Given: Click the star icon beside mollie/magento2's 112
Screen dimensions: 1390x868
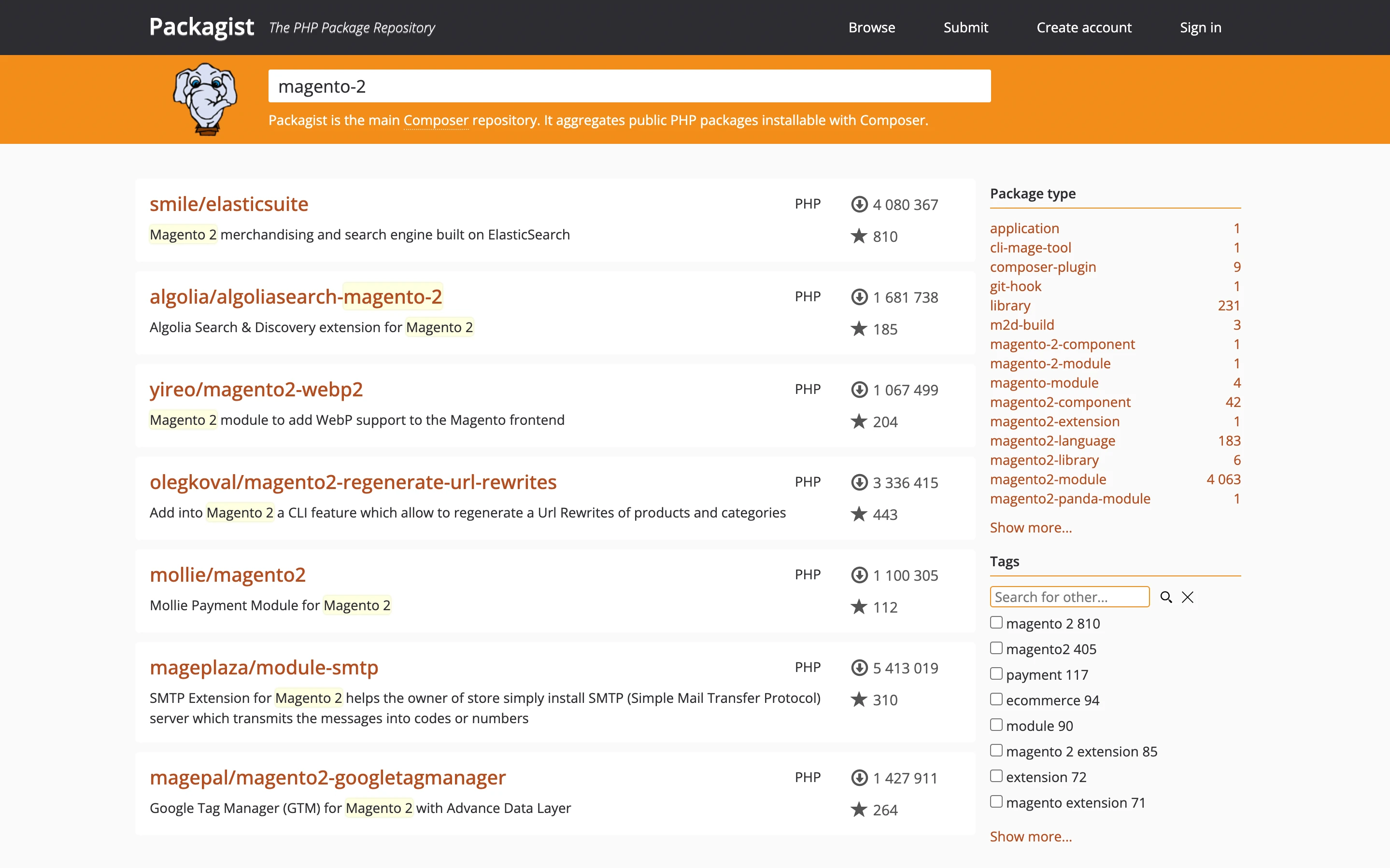Looking at the screenshot, I should [x=859, y=606].
